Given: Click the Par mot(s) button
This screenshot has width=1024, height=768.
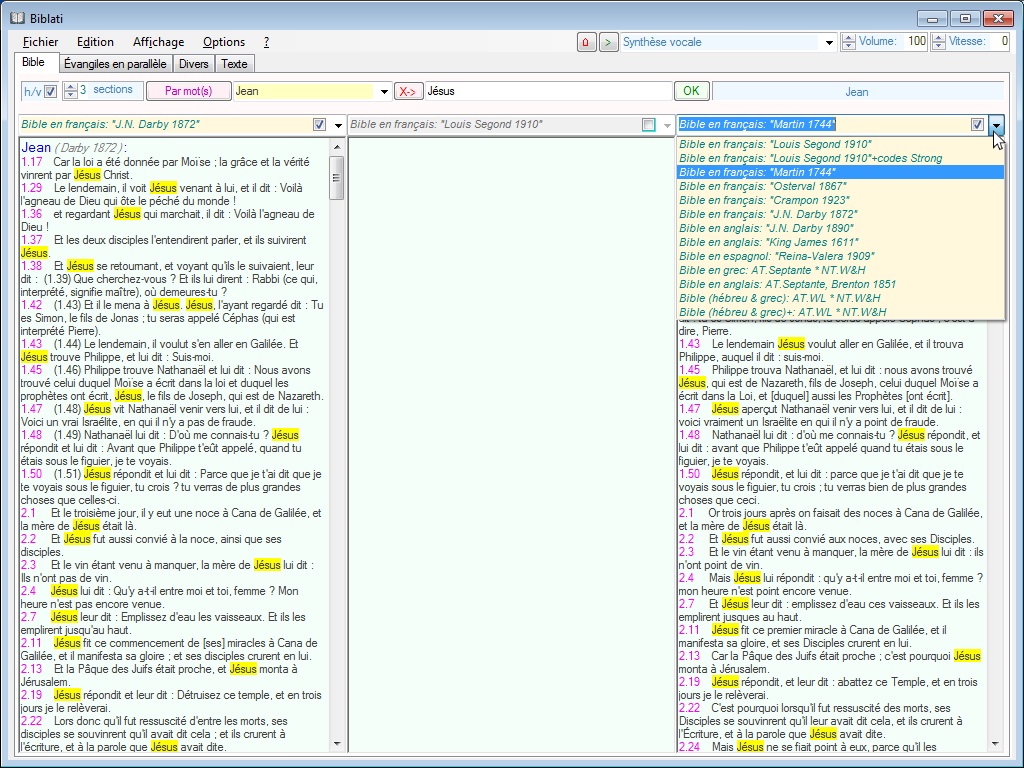Looking at the screenshot, I should 188,91.
